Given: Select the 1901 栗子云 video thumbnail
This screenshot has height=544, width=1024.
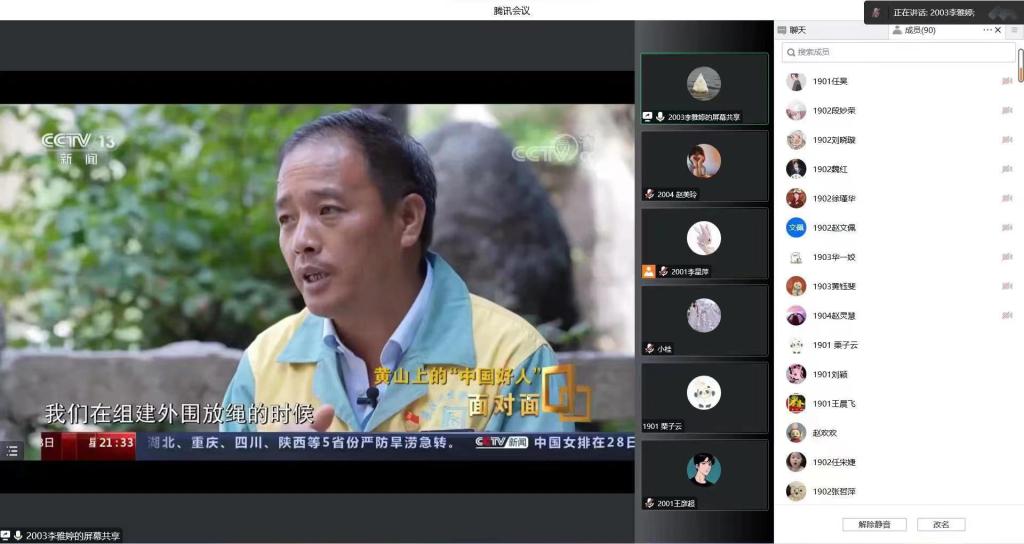Looking at the screenshot, I should point(704,397).
